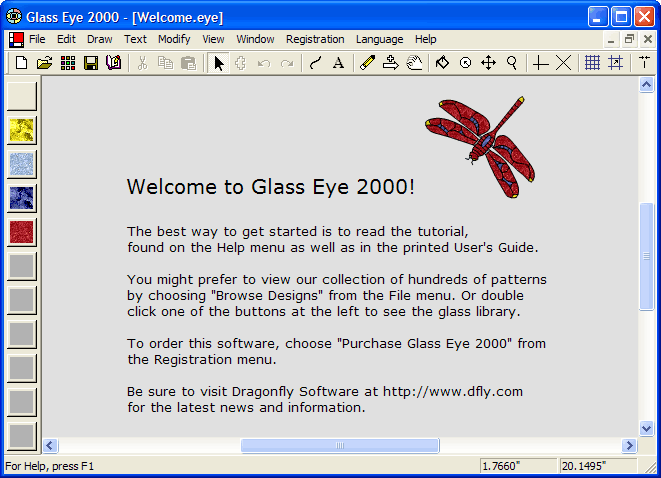Click the Copy icon in the toolbar
This screenshot has width=661, height=478.
[165, 63]
